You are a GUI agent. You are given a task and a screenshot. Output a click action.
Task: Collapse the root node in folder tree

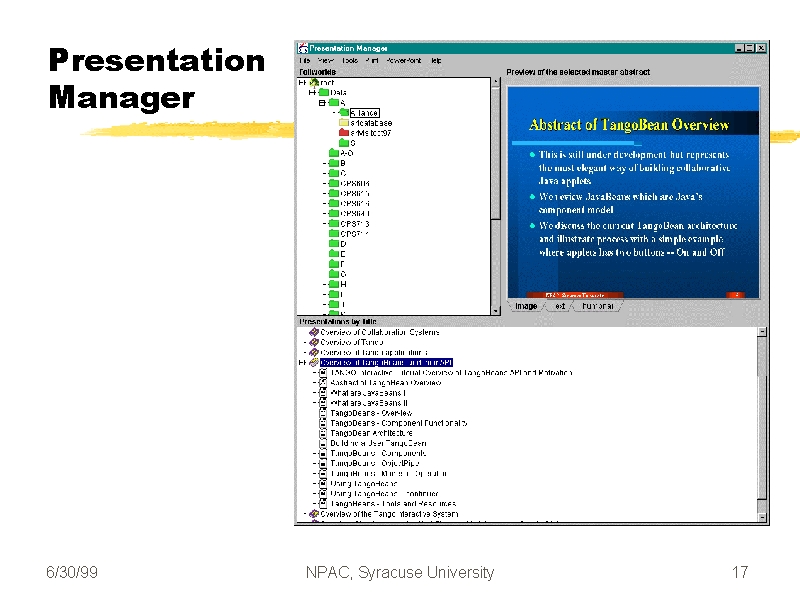[302, 83]
